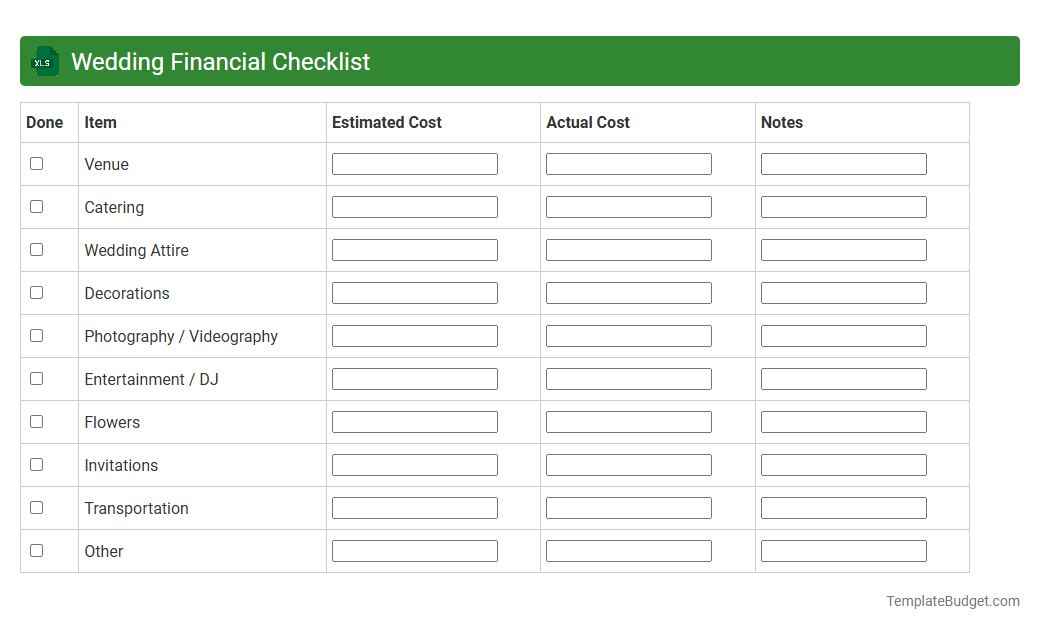
Task: Tick the checkbox next to Wedding Attire
Action: click(x=36, y=249)
